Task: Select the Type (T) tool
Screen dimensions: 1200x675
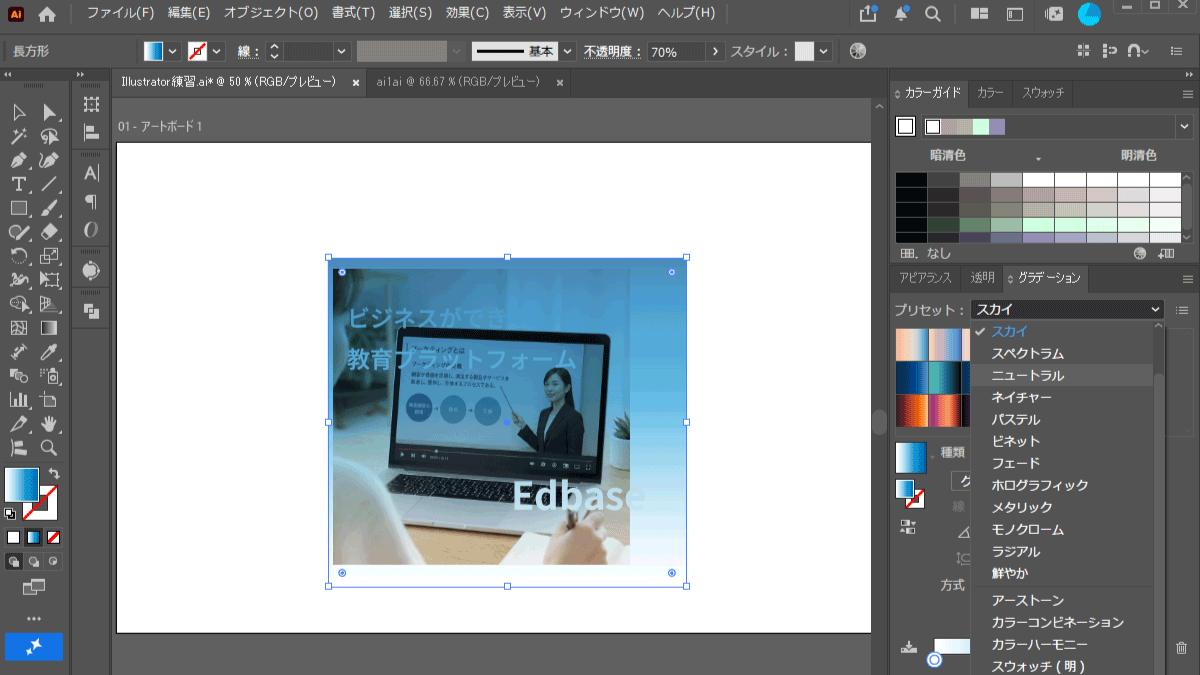Action: [18, 184]
